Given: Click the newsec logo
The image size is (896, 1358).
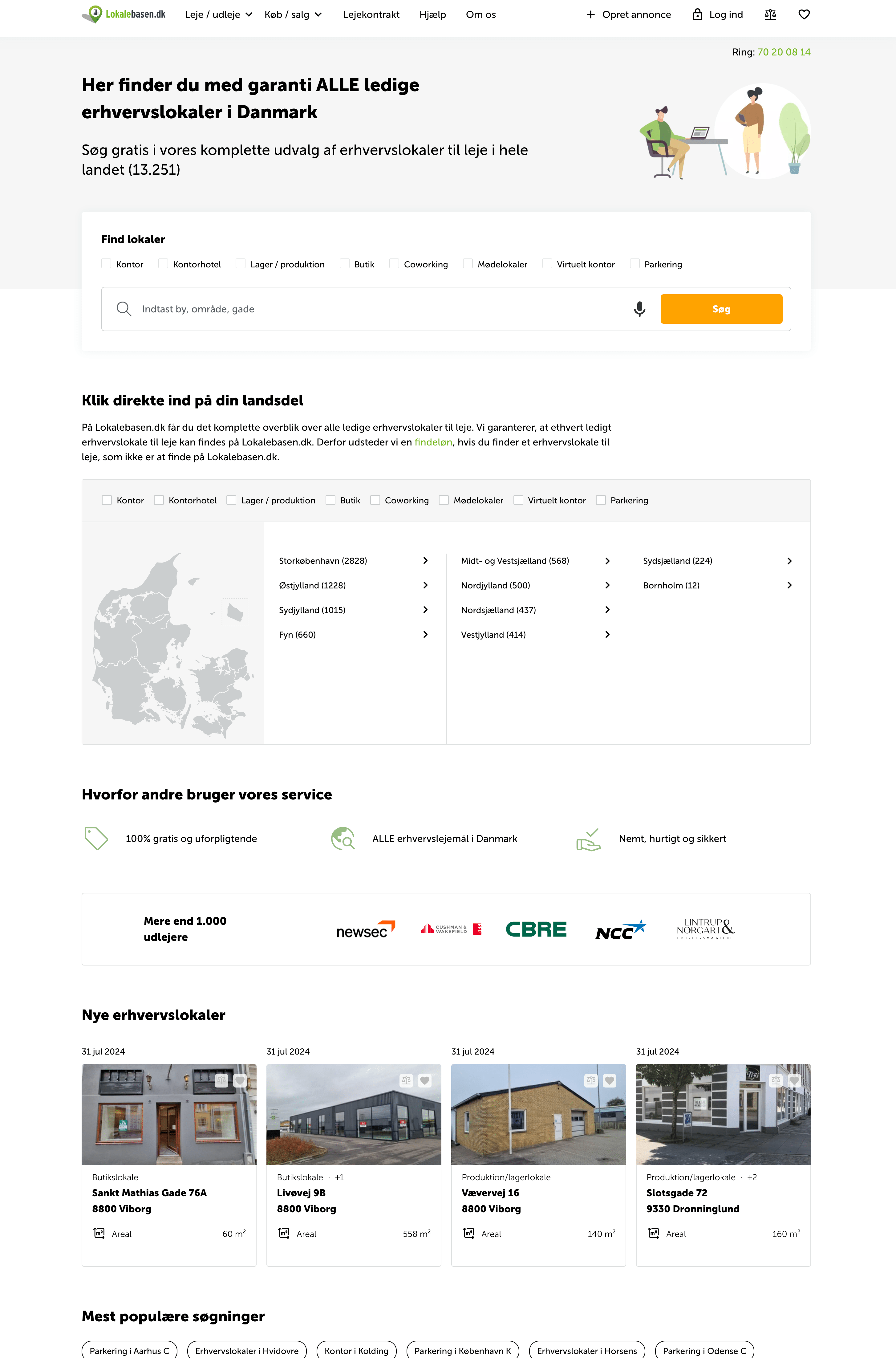Looking at the screenshot, I should [x=366, y=929].
